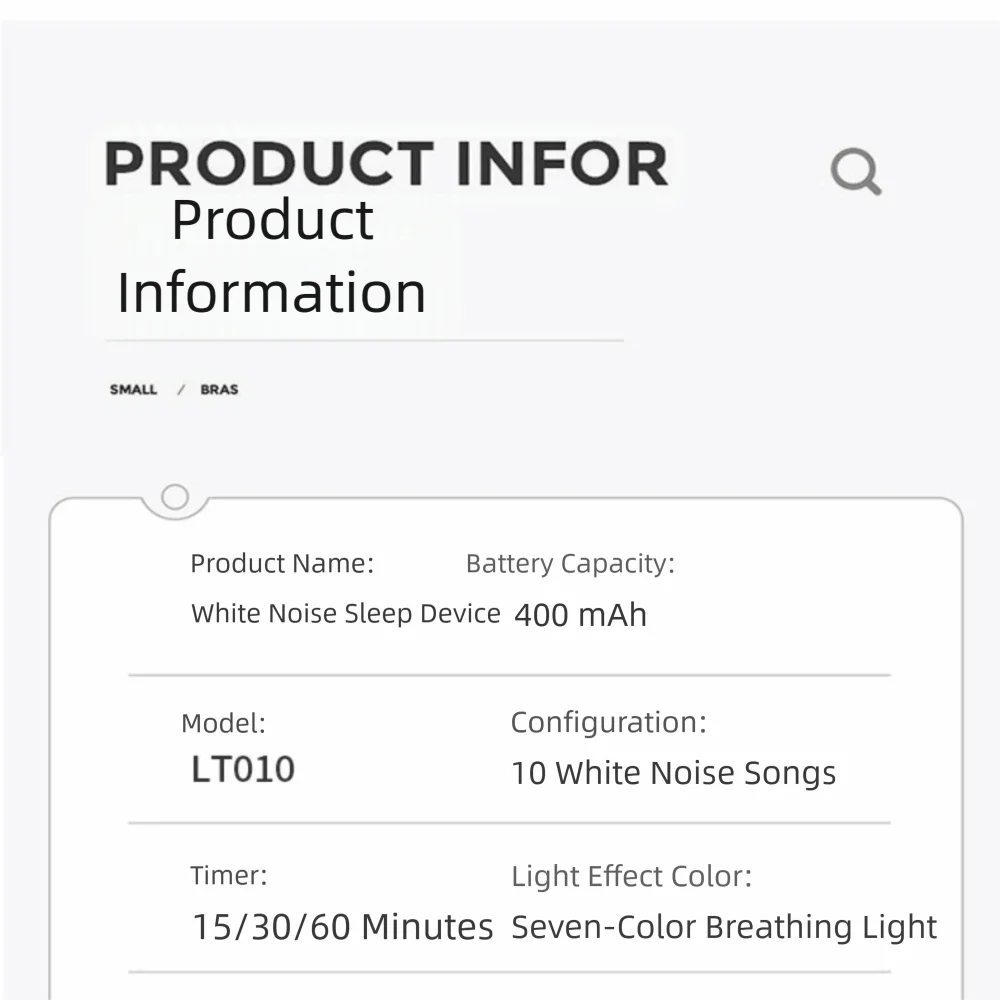Click the Model label
This screenshot has width=1000, height=1000.
[x=223, y=723]
